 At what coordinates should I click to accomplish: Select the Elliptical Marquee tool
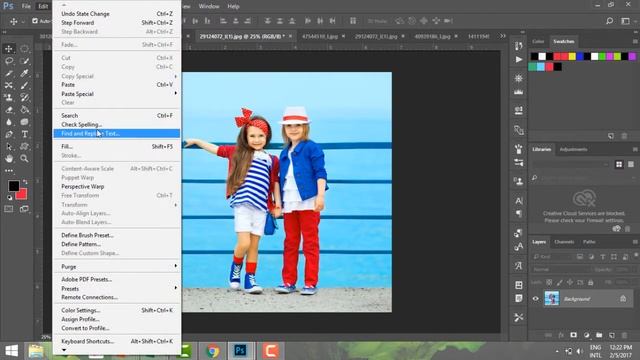pyautogui.click(x=24, y=49)
